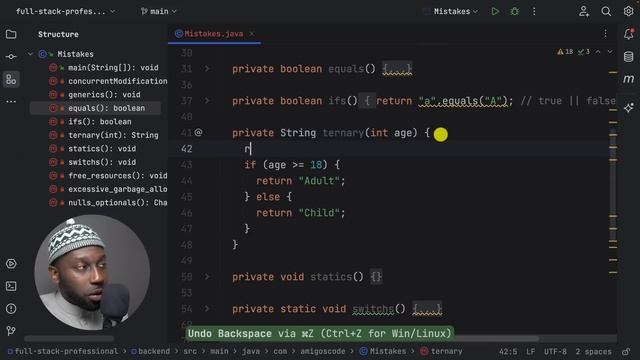Click Mistakes class breadcrumb
The width and height of the screenshot is (640, 360).
click(x=383, y=351)
